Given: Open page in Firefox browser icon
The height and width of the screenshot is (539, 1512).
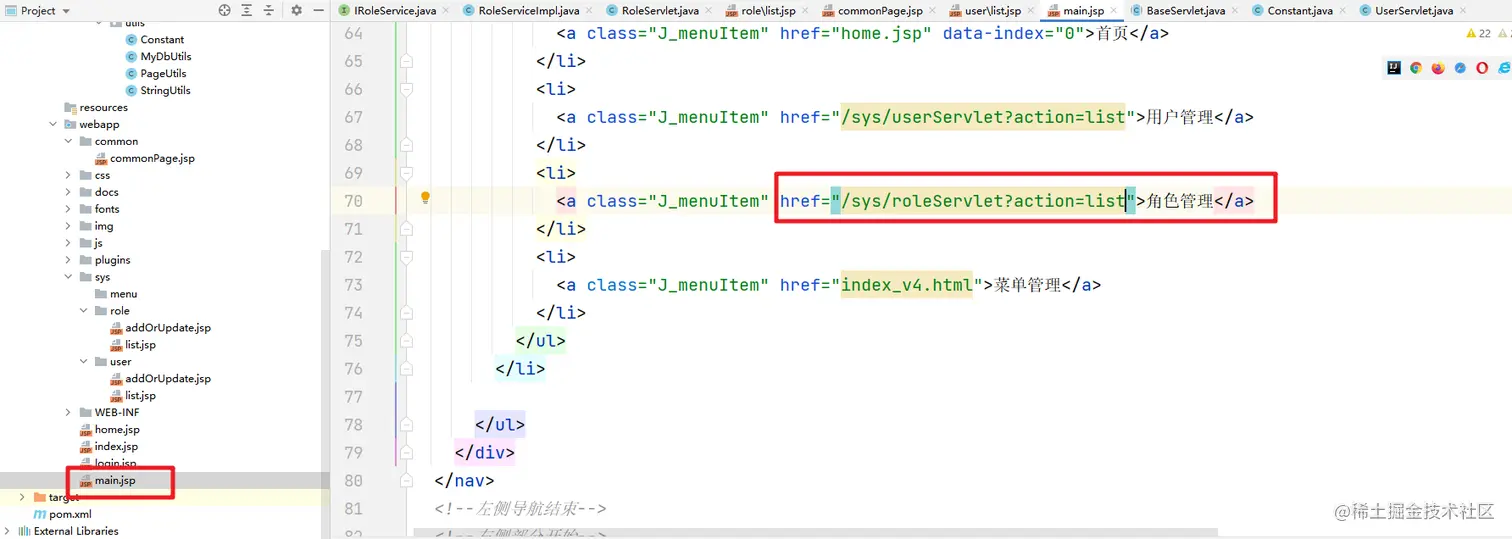Looking at the screenshot, I should click(1438, 68).
